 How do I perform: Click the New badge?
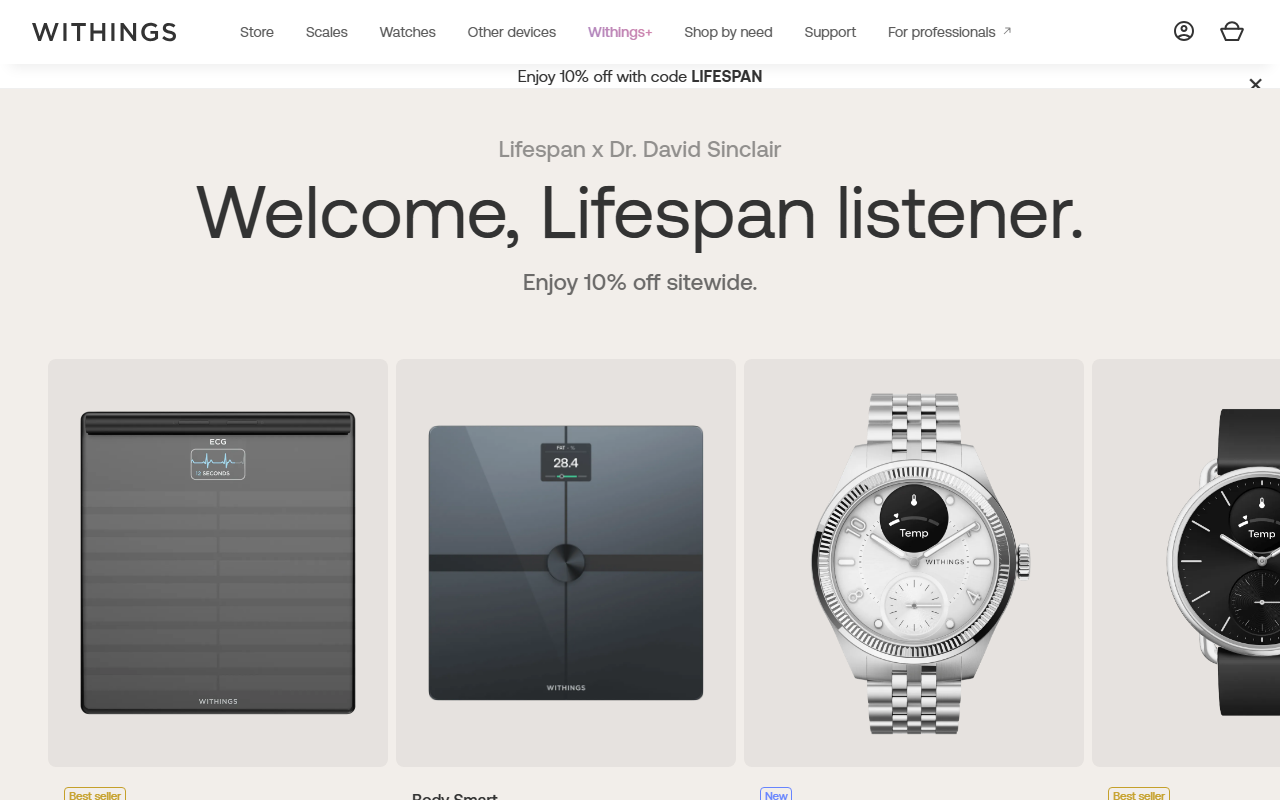[x=776, y=795]
